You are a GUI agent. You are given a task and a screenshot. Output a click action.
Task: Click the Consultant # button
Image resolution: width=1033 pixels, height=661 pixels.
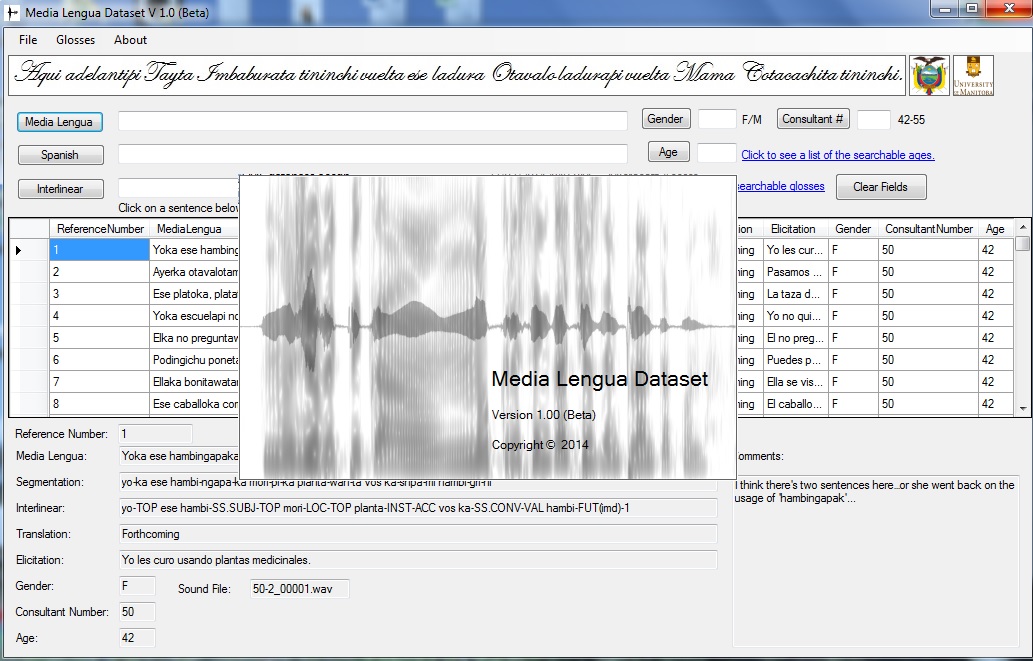812,119
